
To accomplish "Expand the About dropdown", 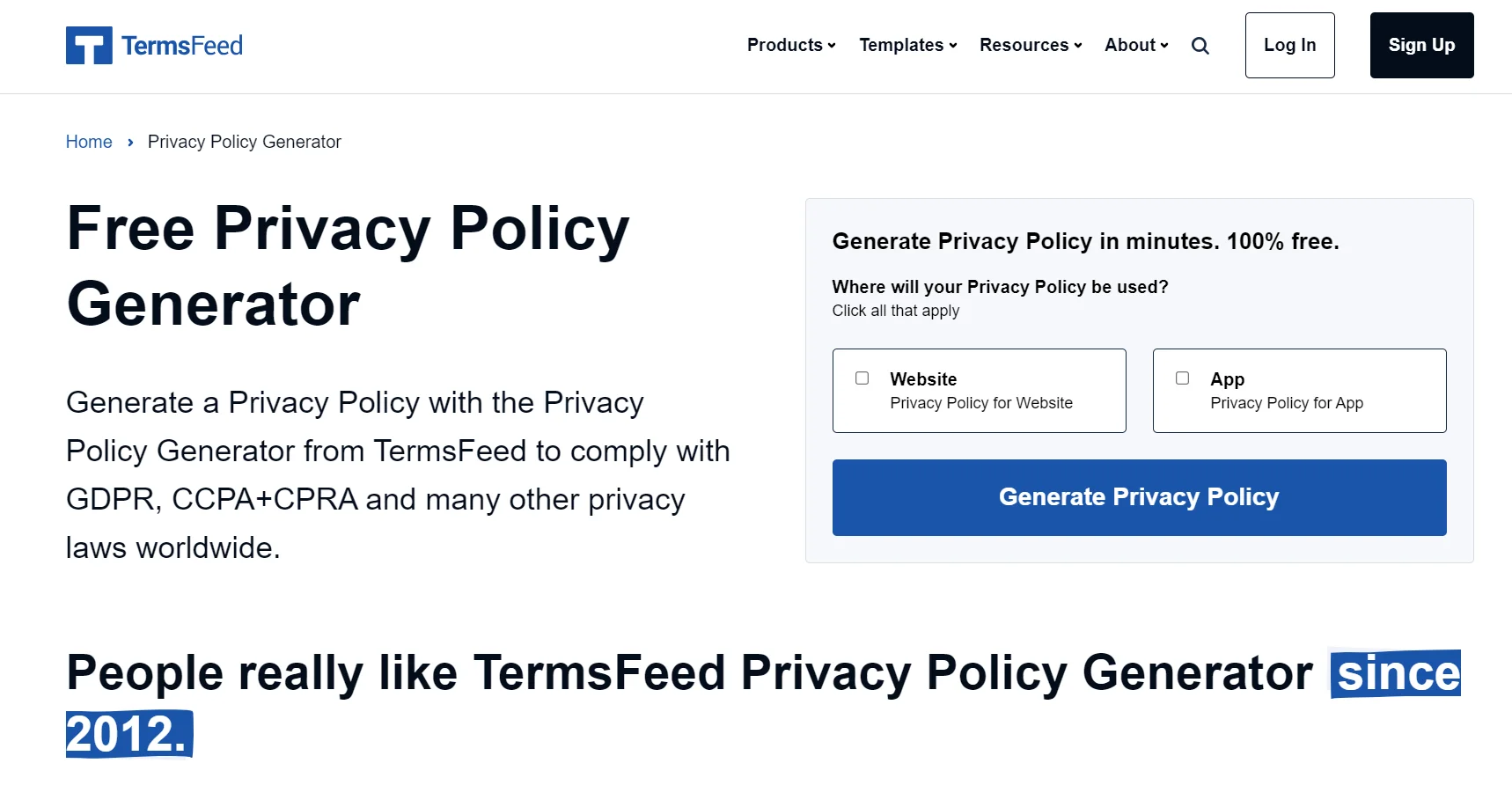I will click(x=1134, y=45).
